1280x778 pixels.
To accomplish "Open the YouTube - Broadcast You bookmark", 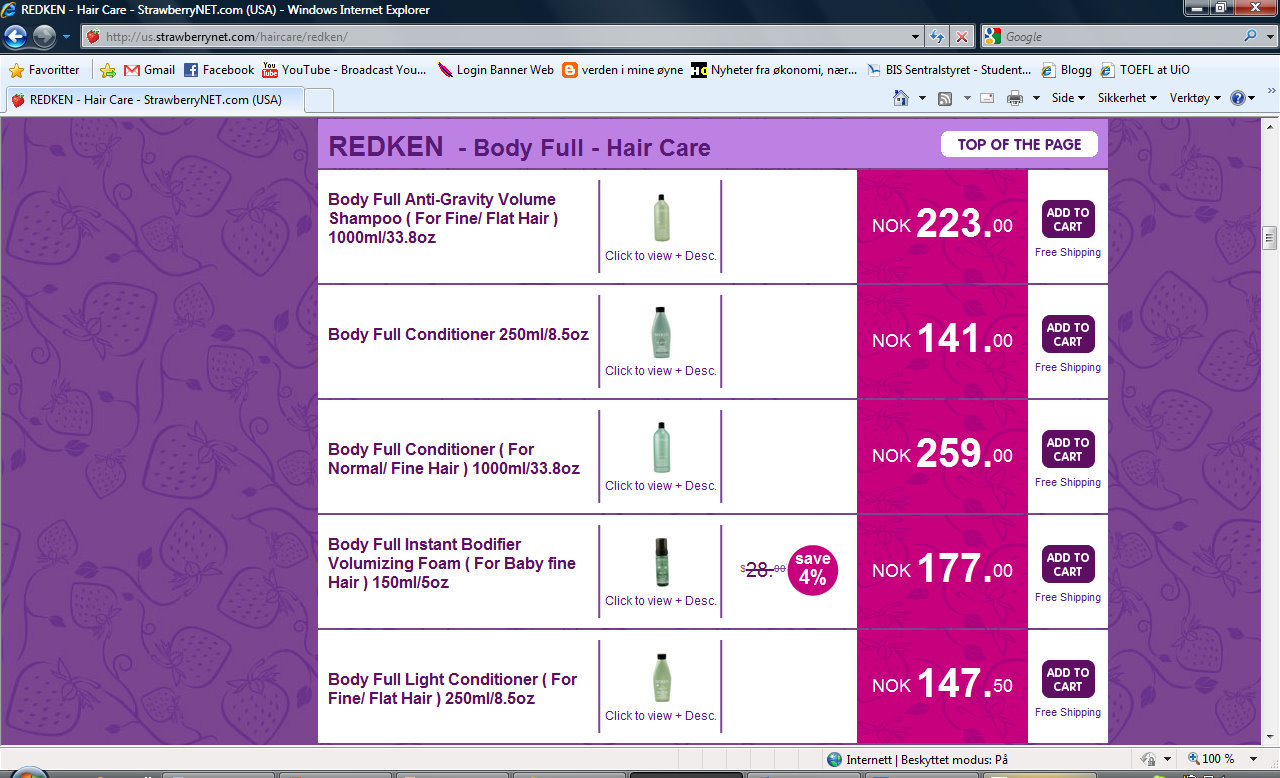I will (x=344, y=70).
